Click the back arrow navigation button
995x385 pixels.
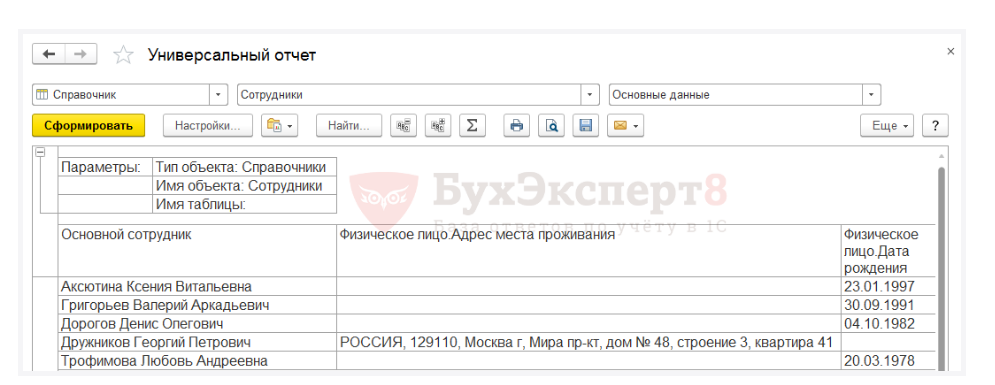[x=49, y=55]
